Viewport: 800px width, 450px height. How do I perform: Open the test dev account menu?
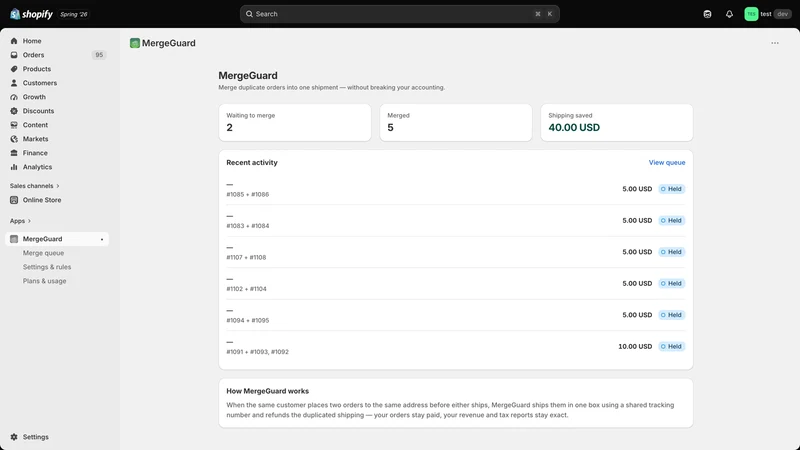[768, 14]
